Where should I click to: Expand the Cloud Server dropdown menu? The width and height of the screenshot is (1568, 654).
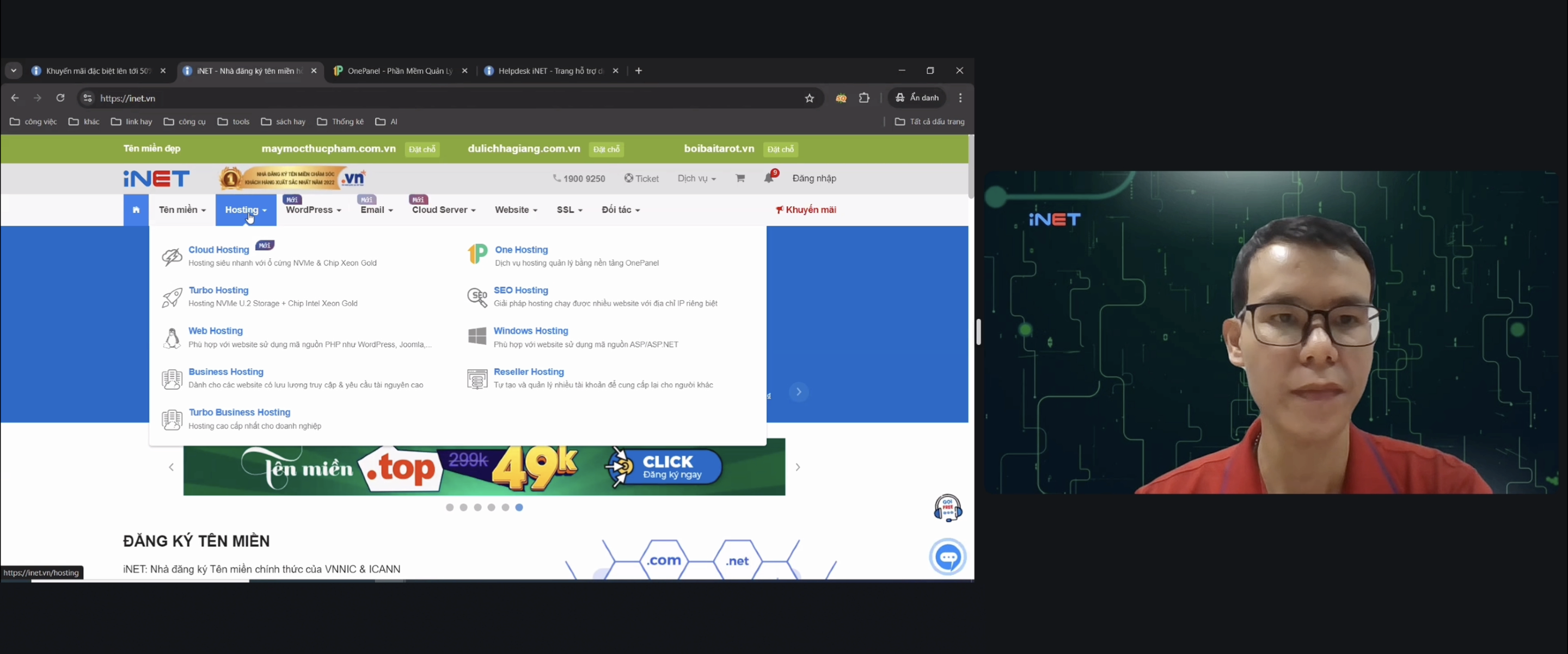pyautogui.click(x=444, y=210)
